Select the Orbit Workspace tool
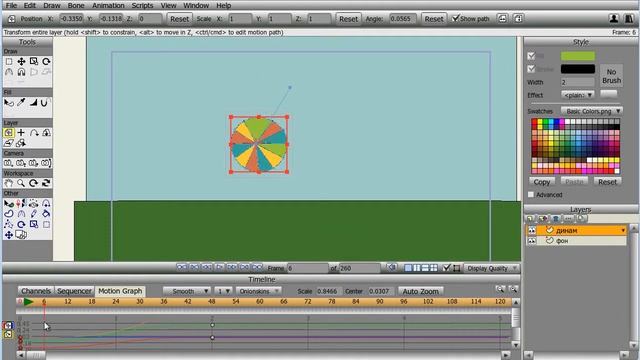Image resolution: width=640 pixels, height=360 pixels. (x=46, y=183)
